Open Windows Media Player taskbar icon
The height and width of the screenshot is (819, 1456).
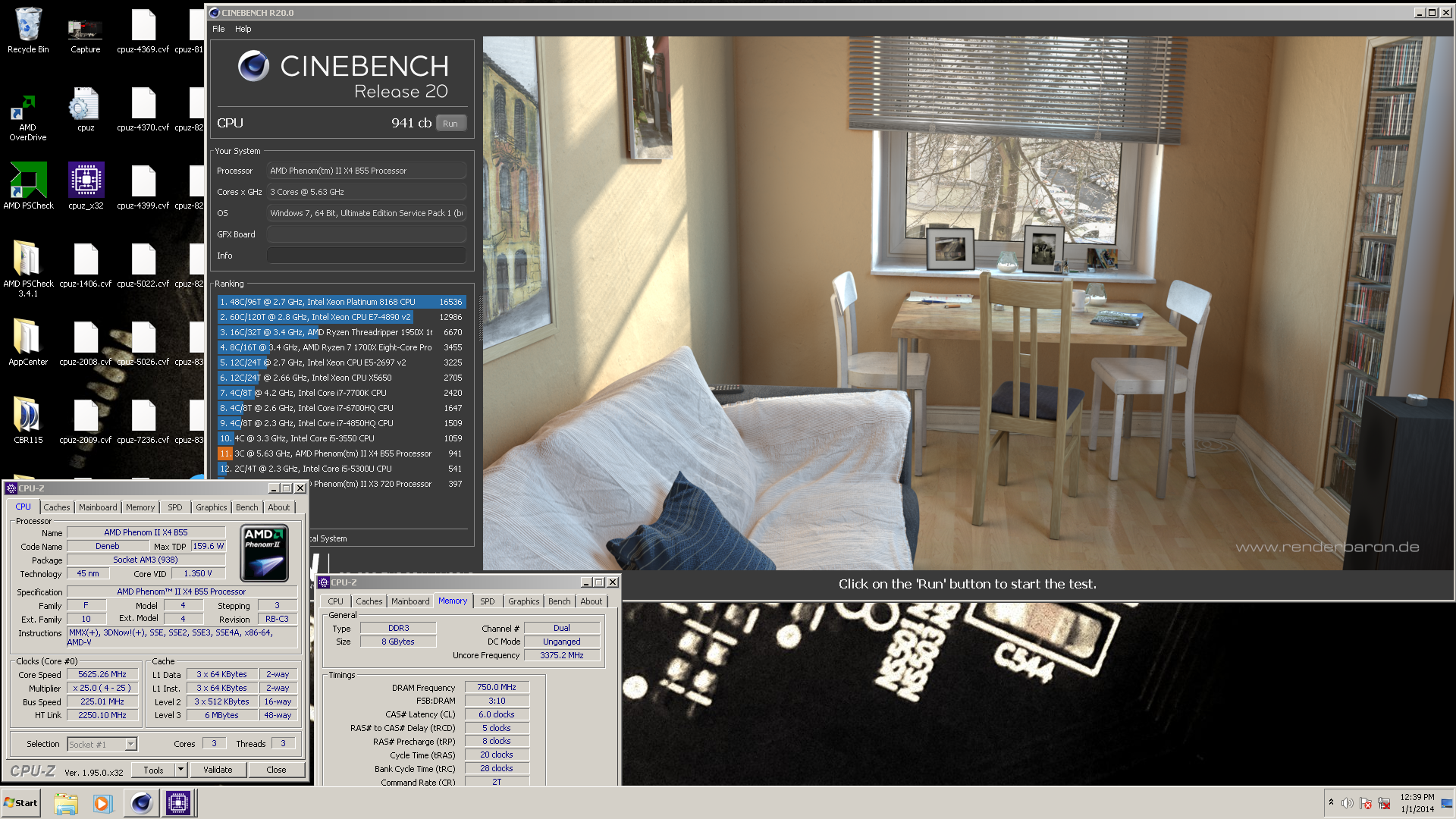click(x=103, y=803)
